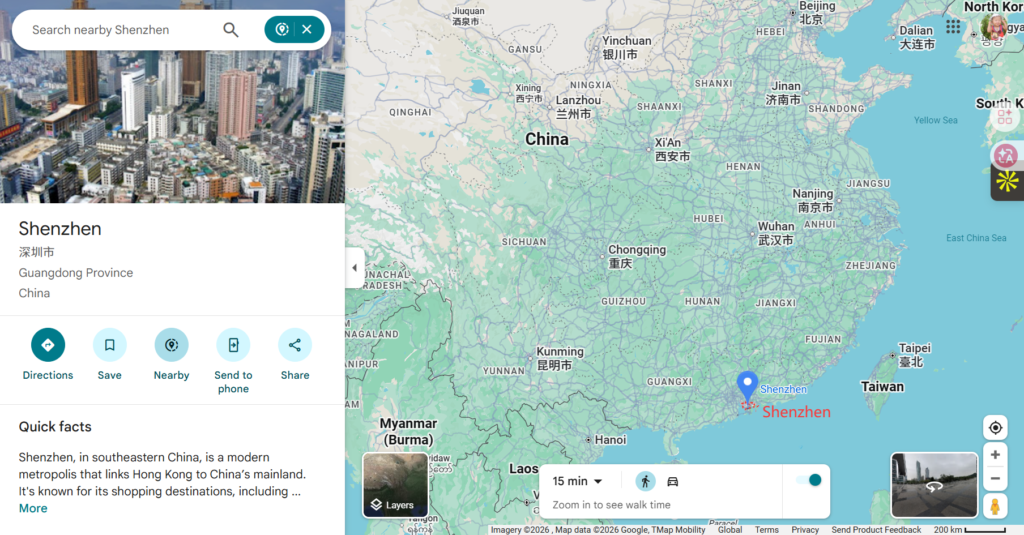
Task: Click the Xi'An city label
Action: tap(672, 150)
